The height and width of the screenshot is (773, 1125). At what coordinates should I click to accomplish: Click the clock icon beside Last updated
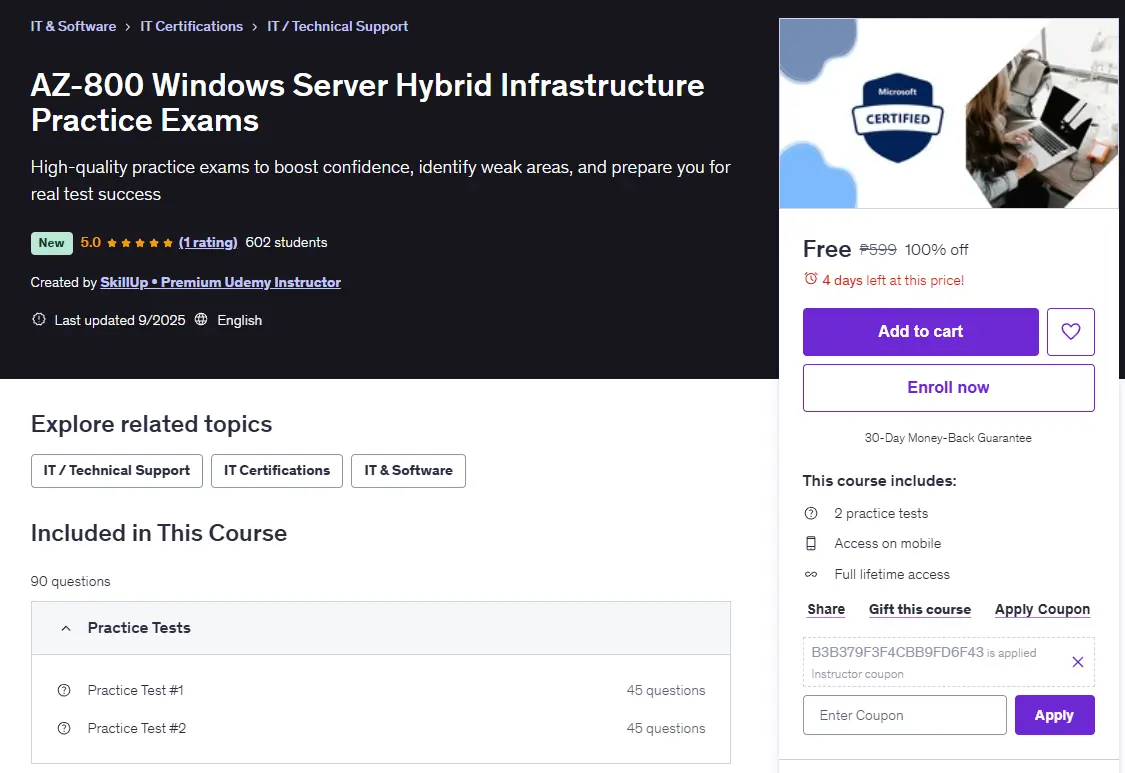(x=39, y=319)
